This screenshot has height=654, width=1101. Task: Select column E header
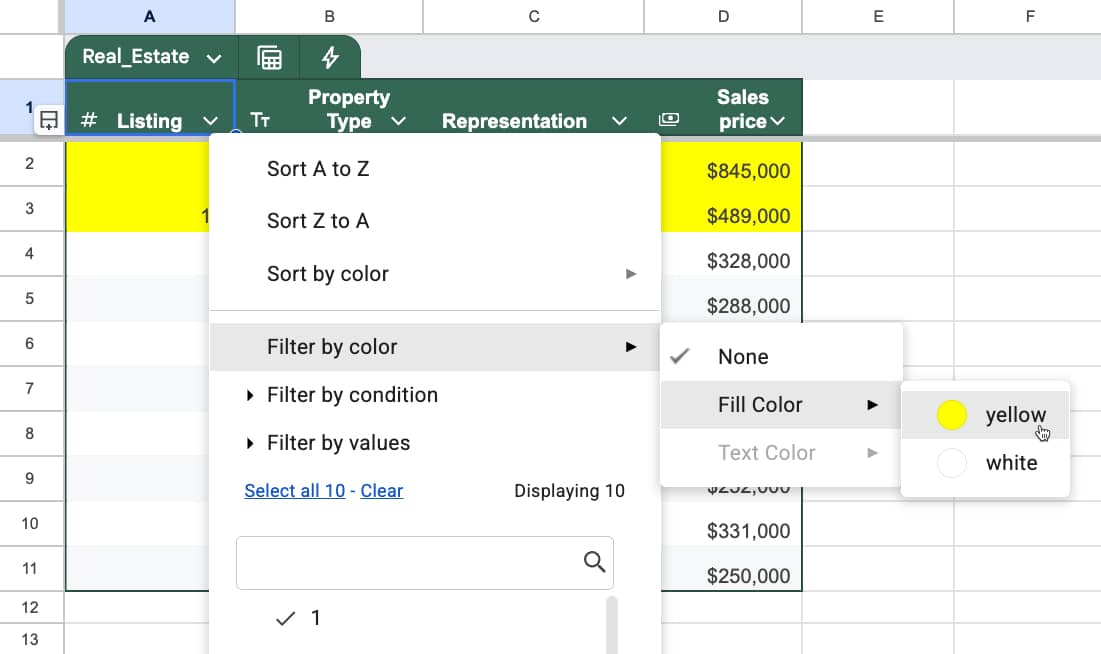pyautogui.click(x=878, y=16)
